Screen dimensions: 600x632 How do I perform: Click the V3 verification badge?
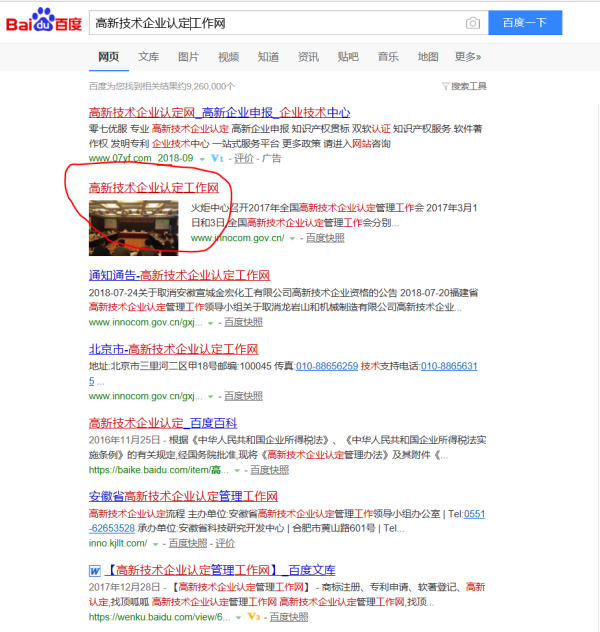click(x=253, y=617)
